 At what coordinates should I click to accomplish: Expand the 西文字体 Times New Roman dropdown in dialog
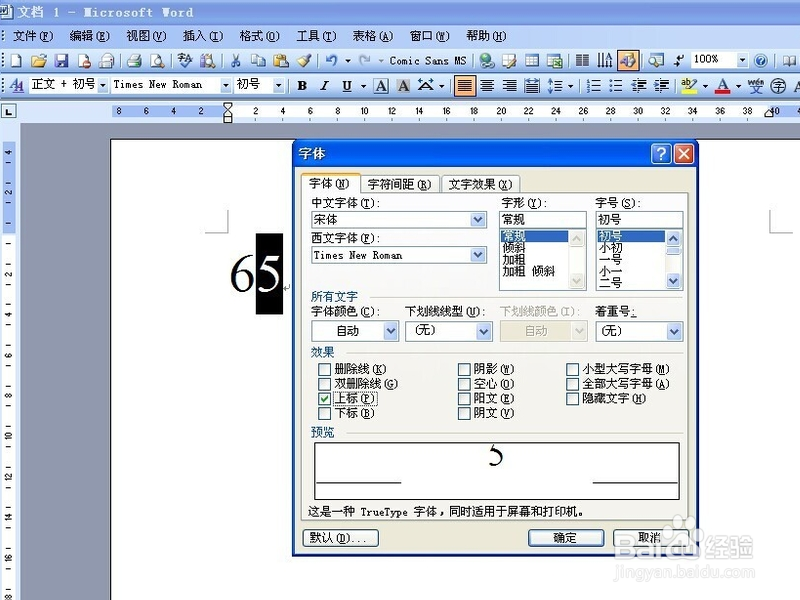pos(478,255)
